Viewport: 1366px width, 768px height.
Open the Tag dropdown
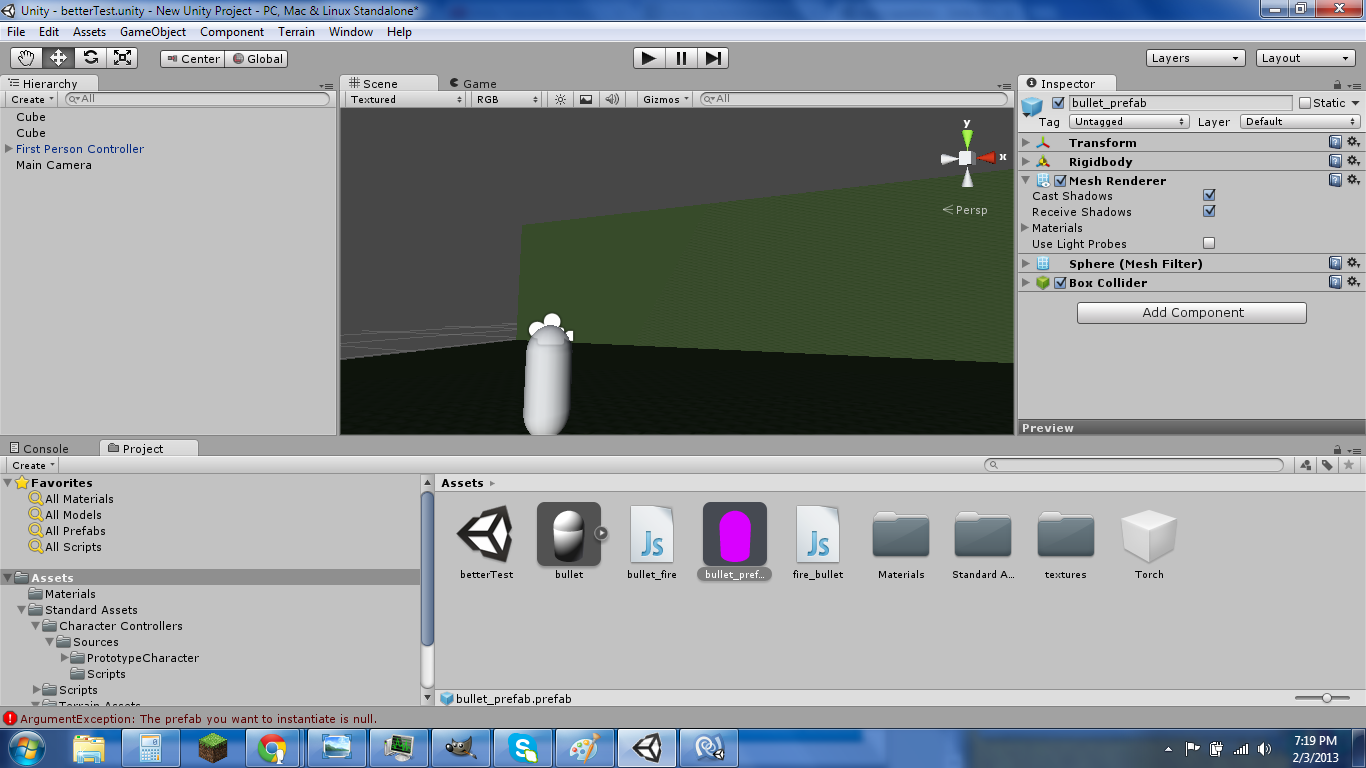coord(1128,122)
